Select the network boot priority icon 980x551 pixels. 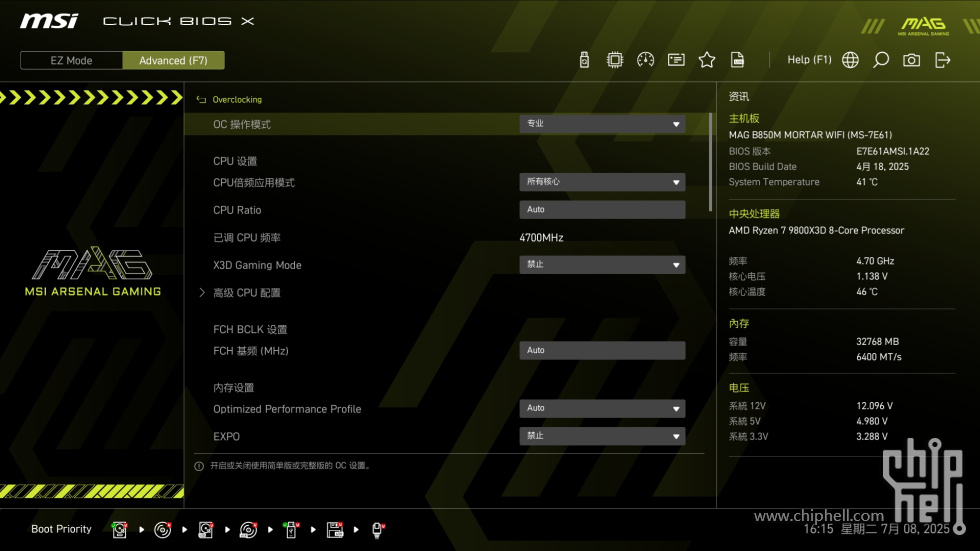tap(378, 530)
